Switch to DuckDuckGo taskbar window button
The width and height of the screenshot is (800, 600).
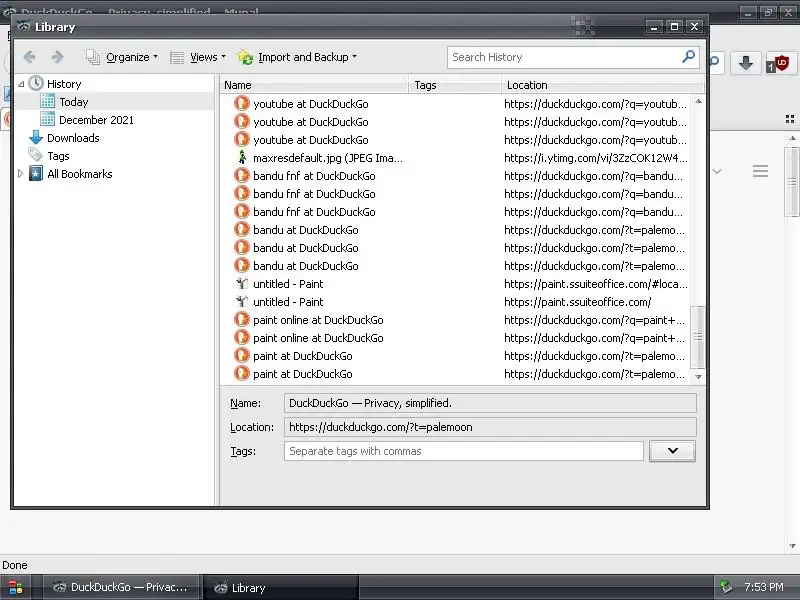(x=120, y=587)
